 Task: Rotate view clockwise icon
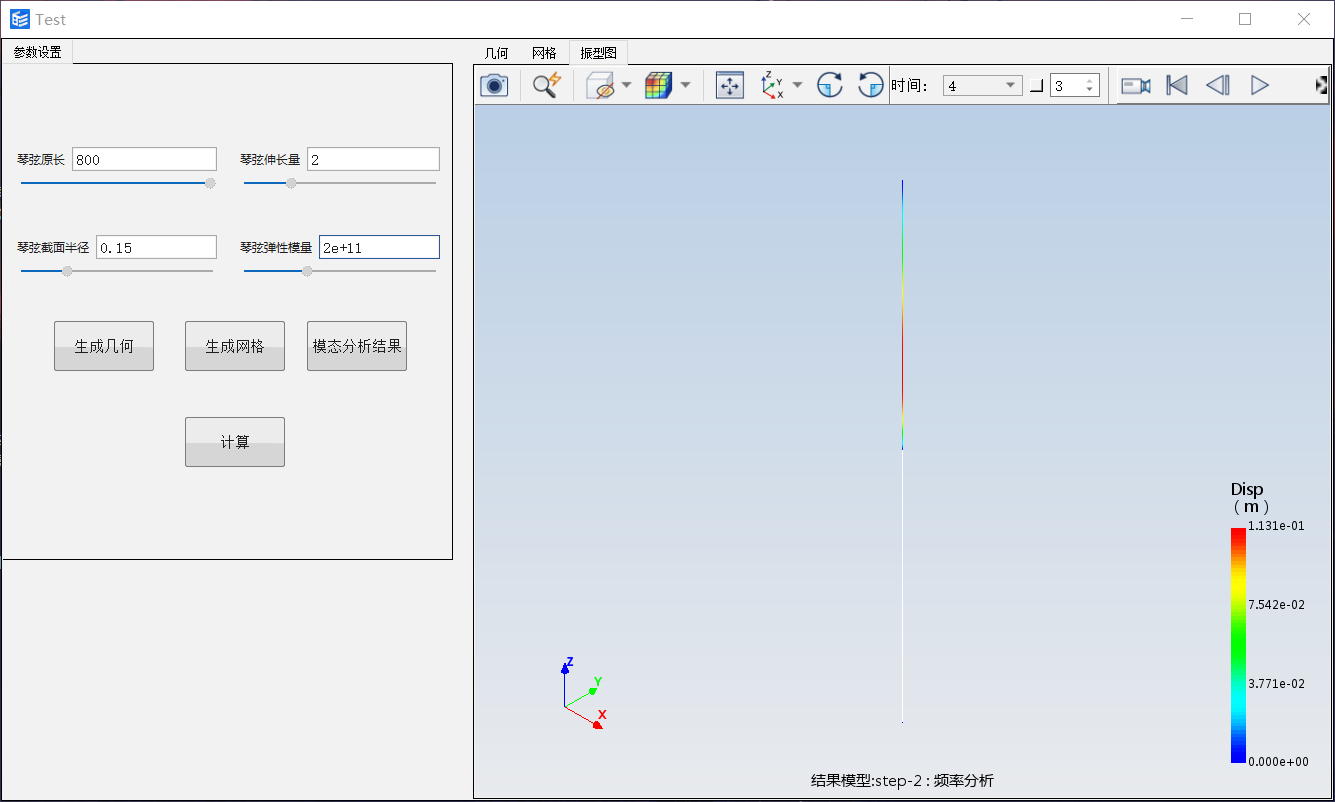830,86
